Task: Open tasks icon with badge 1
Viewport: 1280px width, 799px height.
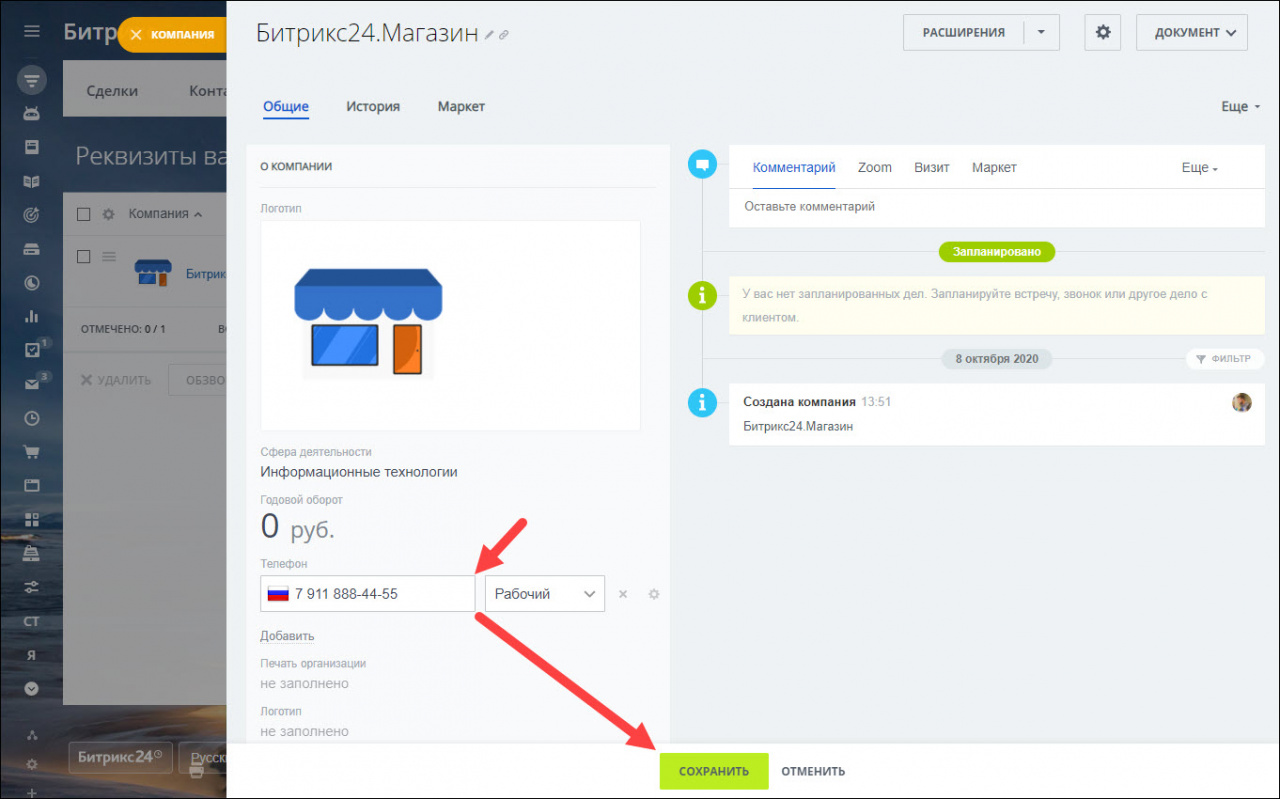Action: tap(32, 351)
